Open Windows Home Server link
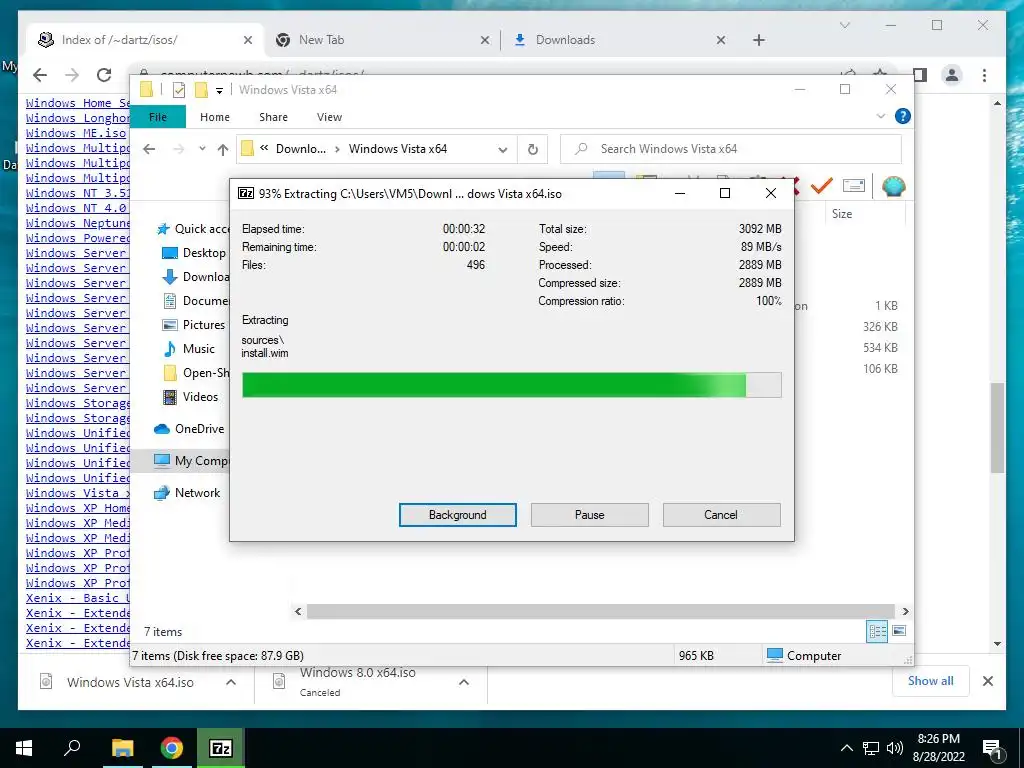 tap(77, 103)
